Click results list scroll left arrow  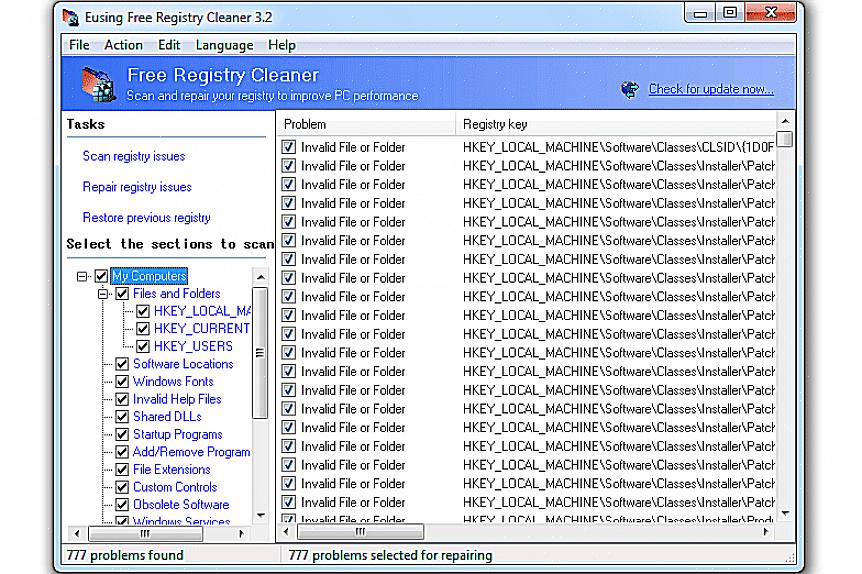click(x=286, y=532)
